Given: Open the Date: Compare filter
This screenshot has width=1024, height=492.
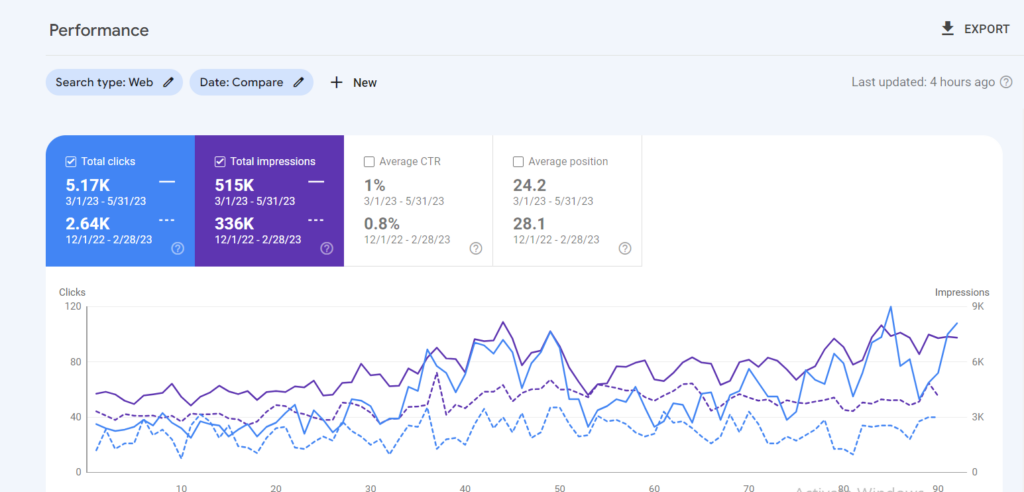Looking at the screenshot, I should tap(243, 82).
